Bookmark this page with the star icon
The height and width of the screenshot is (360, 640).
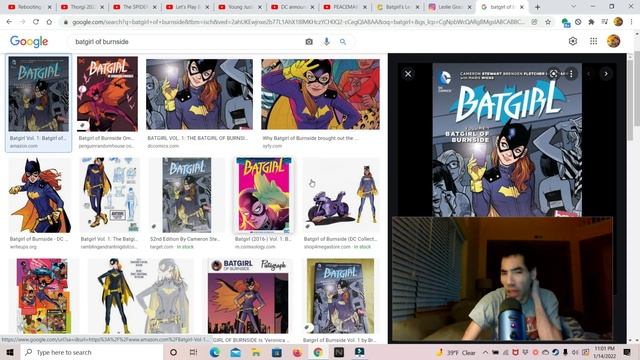(548, 22)
